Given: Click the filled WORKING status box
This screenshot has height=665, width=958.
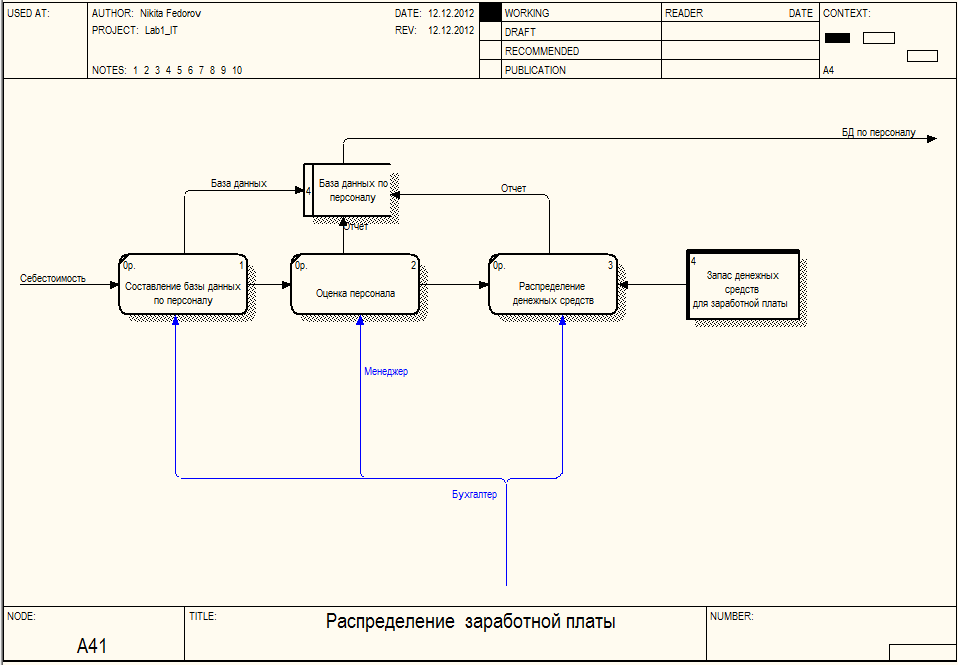Looking at the screenshot, I should (490, 13).
